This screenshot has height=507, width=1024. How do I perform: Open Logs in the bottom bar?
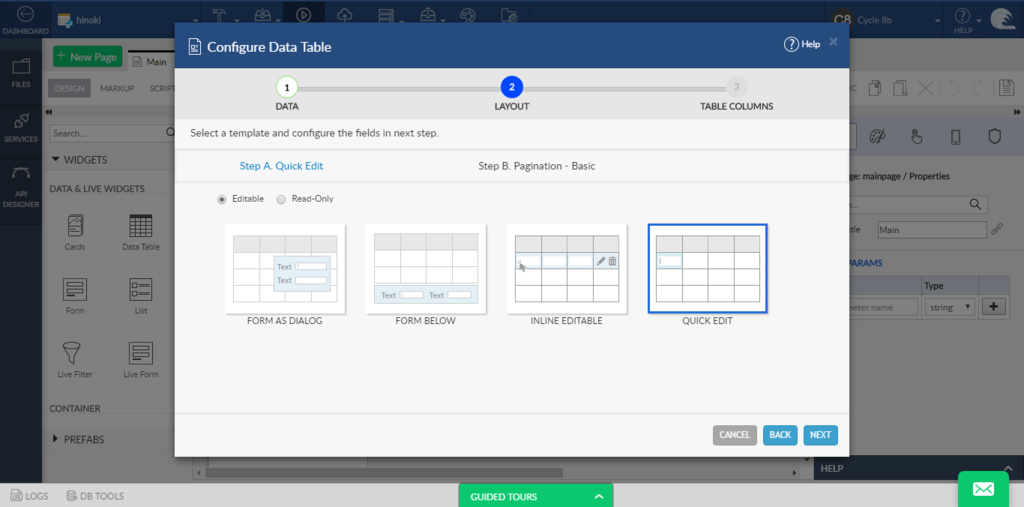[x=29, y=496]
